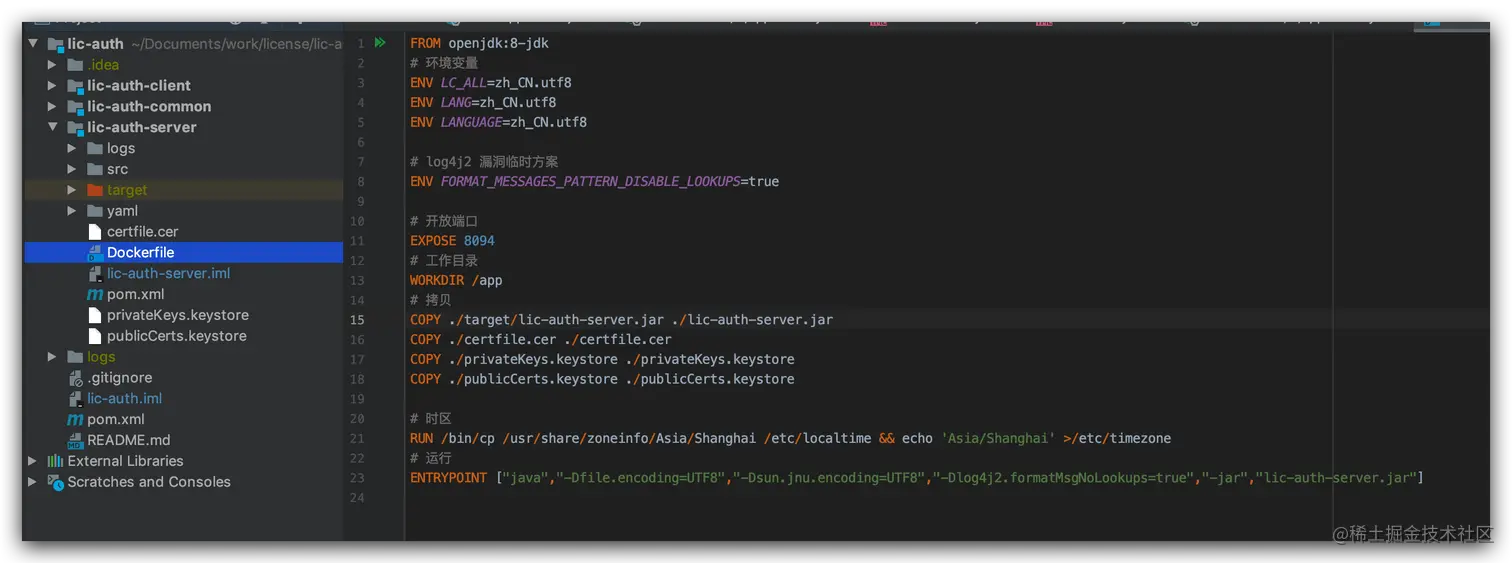1512x563 pixels.
Task: Click the Scratches and Consoles icon
Action: point(55,482)
